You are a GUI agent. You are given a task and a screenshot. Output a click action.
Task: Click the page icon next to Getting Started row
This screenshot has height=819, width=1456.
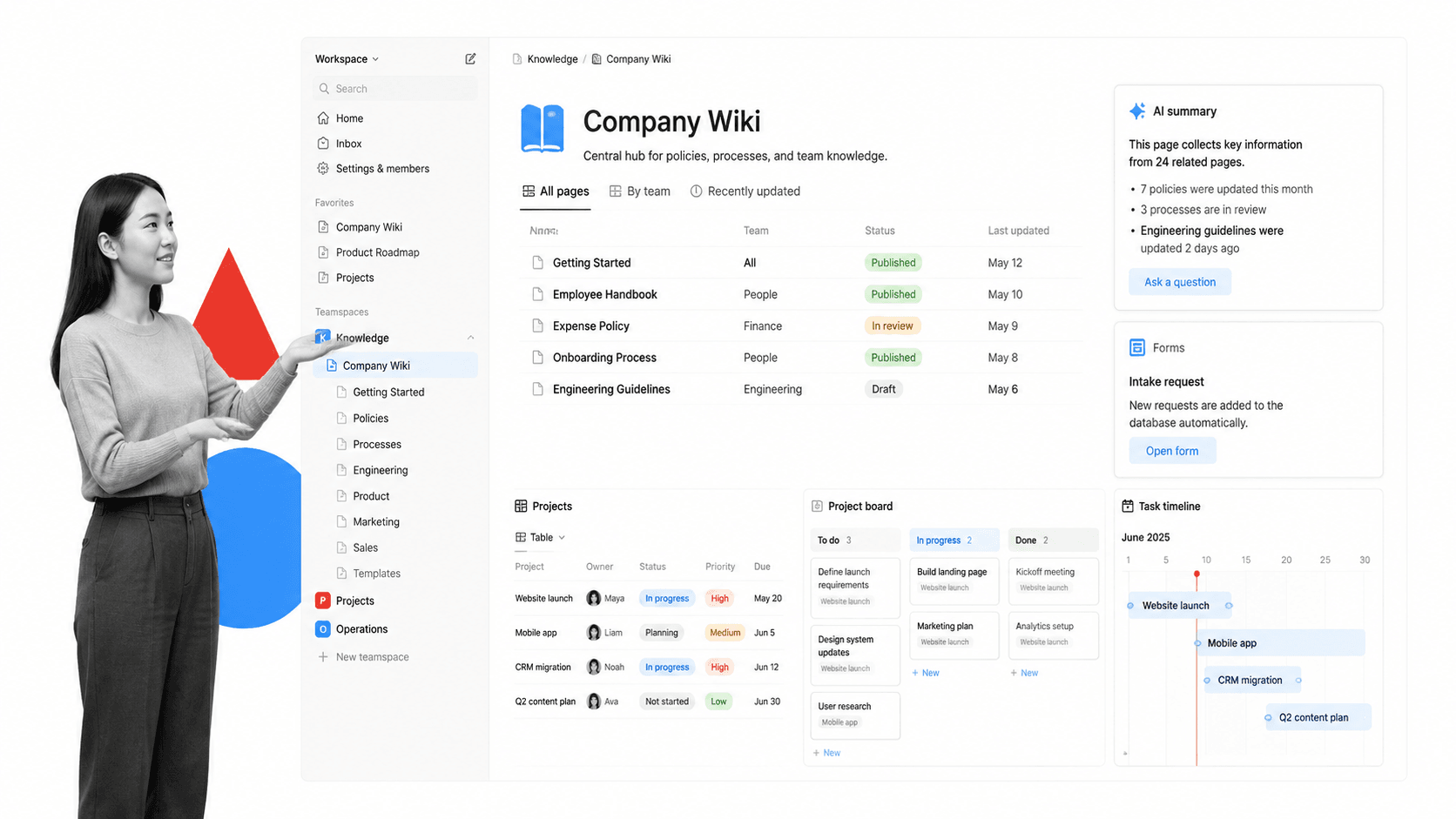point(537,263)
